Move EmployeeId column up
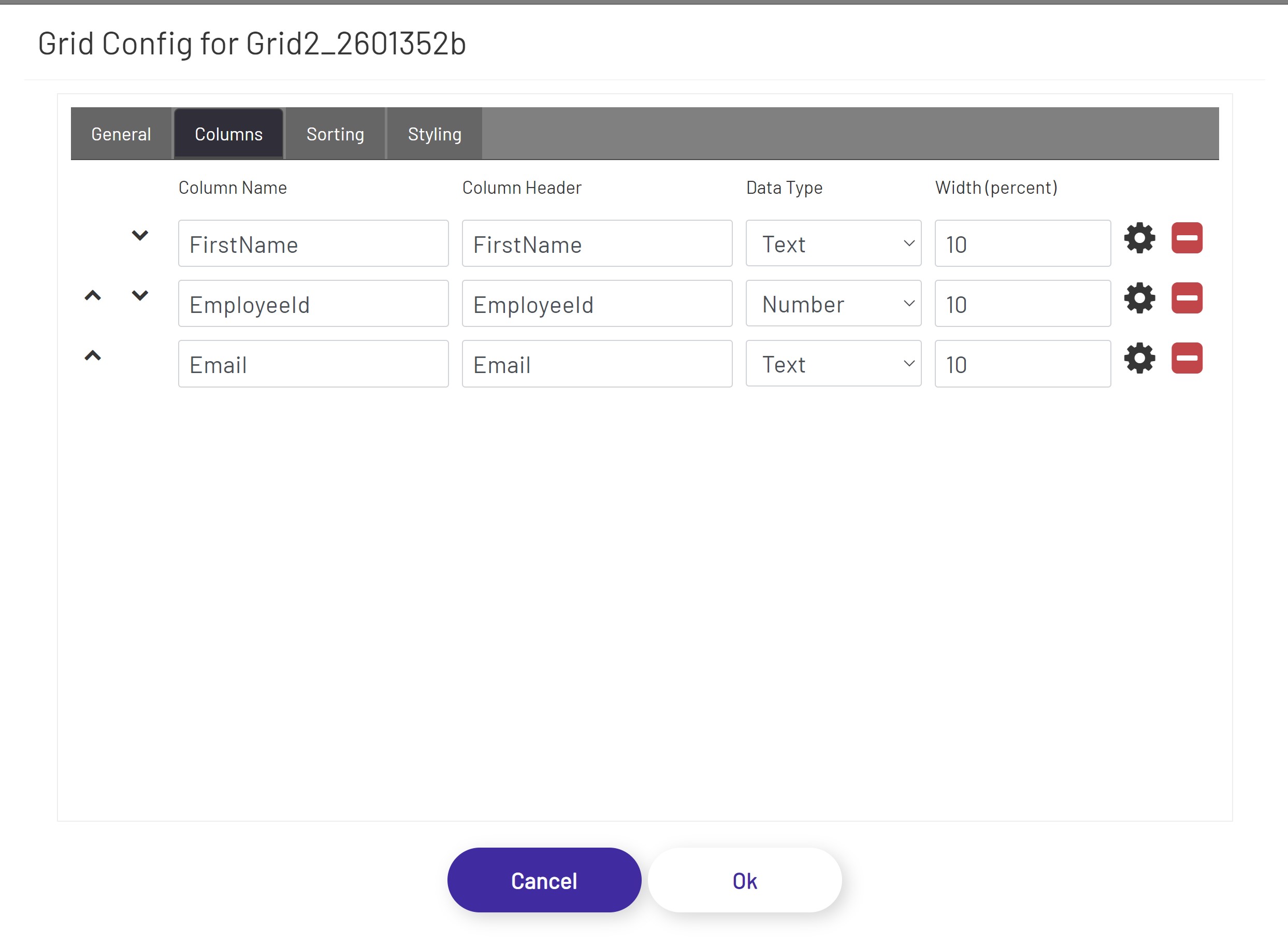The height and width of the screenshot is (944, 1288). click(x=93, y=295)
